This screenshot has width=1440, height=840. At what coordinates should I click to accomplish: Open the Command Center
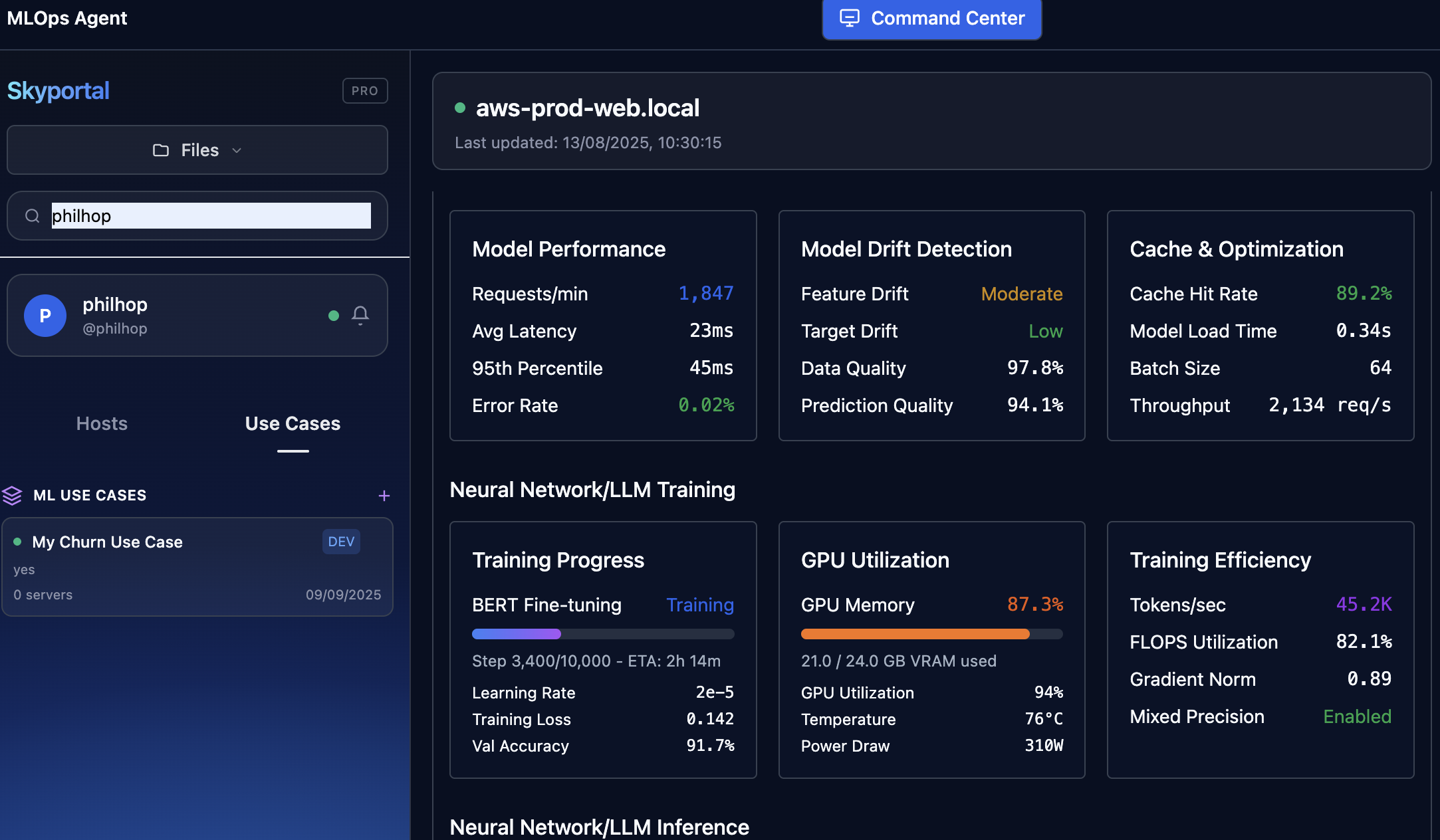click(x=931, y=19)
